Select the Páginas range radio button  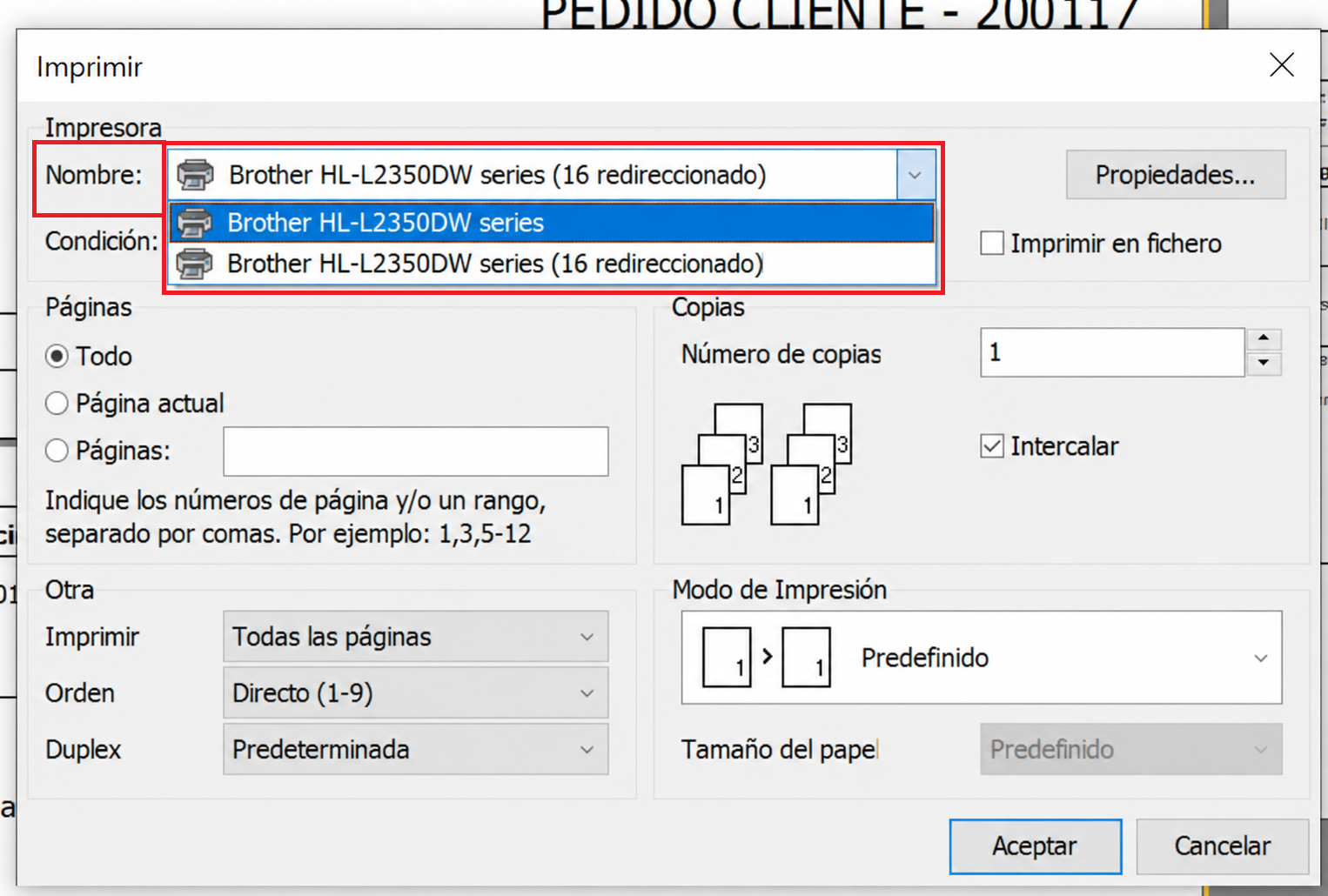pos(57,450)
